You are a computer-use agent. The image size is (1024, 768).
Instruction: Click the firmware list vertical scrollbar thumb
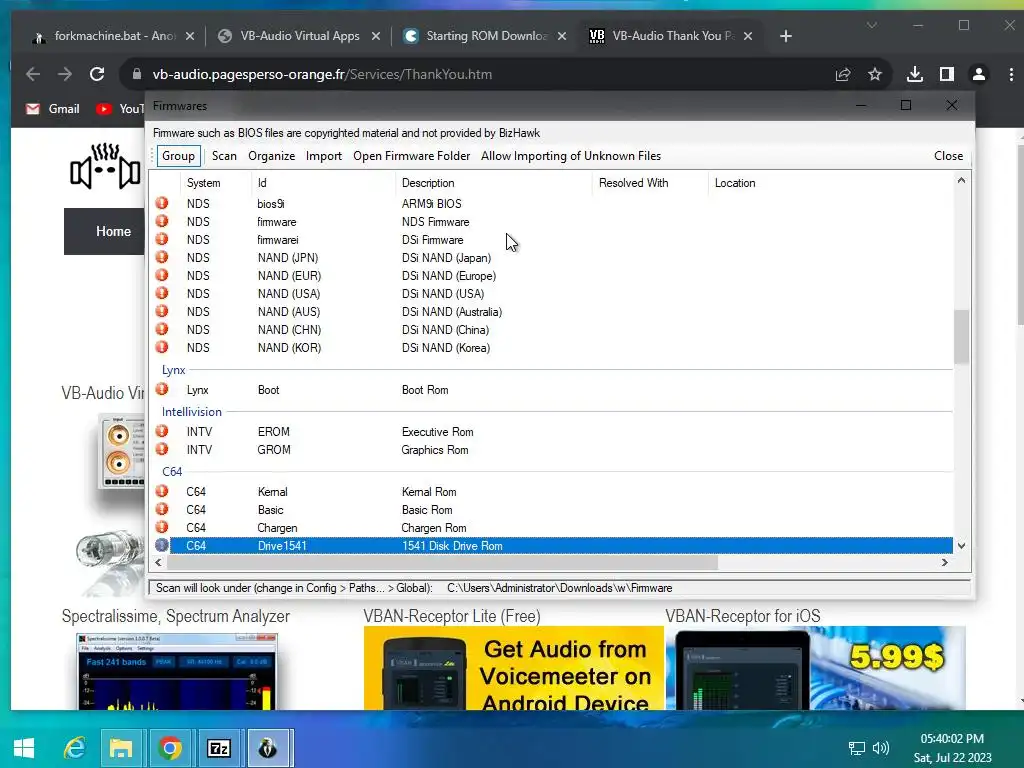point(961,336)
